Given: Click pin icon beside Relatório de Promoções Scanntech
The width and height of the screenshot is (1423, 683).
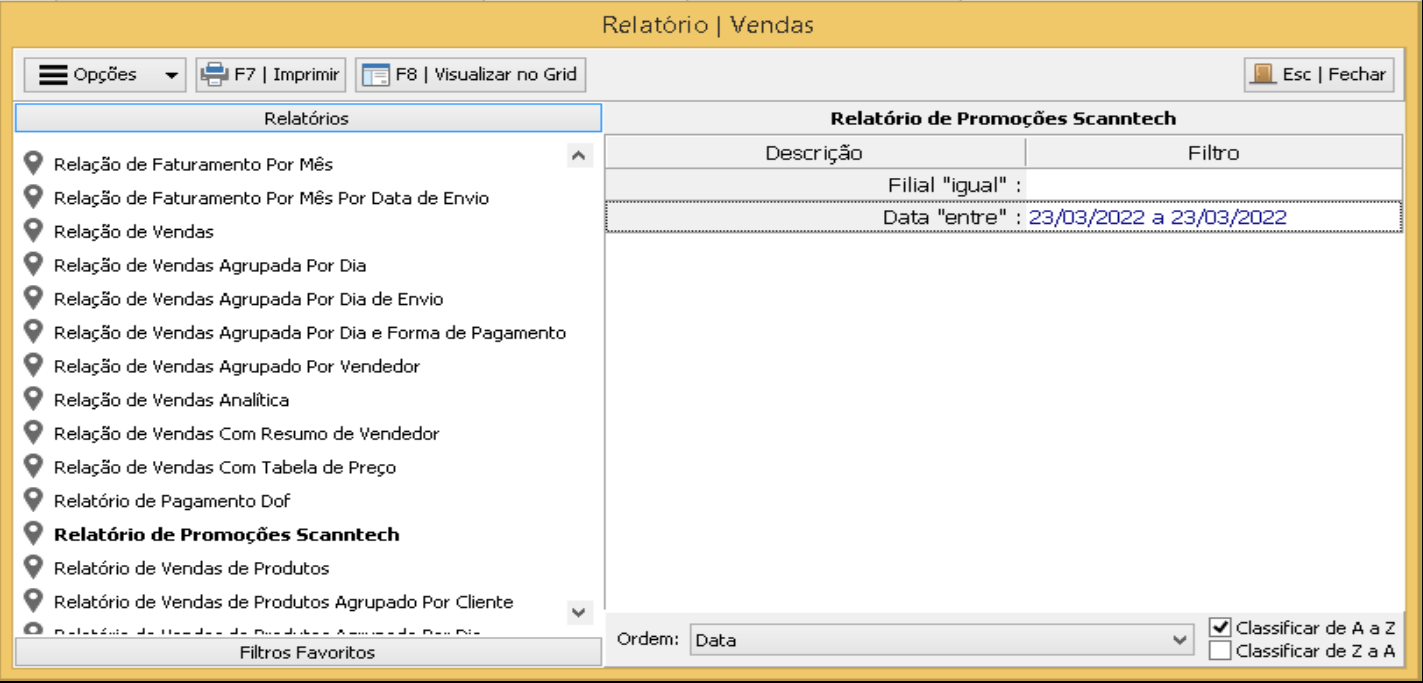Looking at the screenshot, I should click(34, 533).
